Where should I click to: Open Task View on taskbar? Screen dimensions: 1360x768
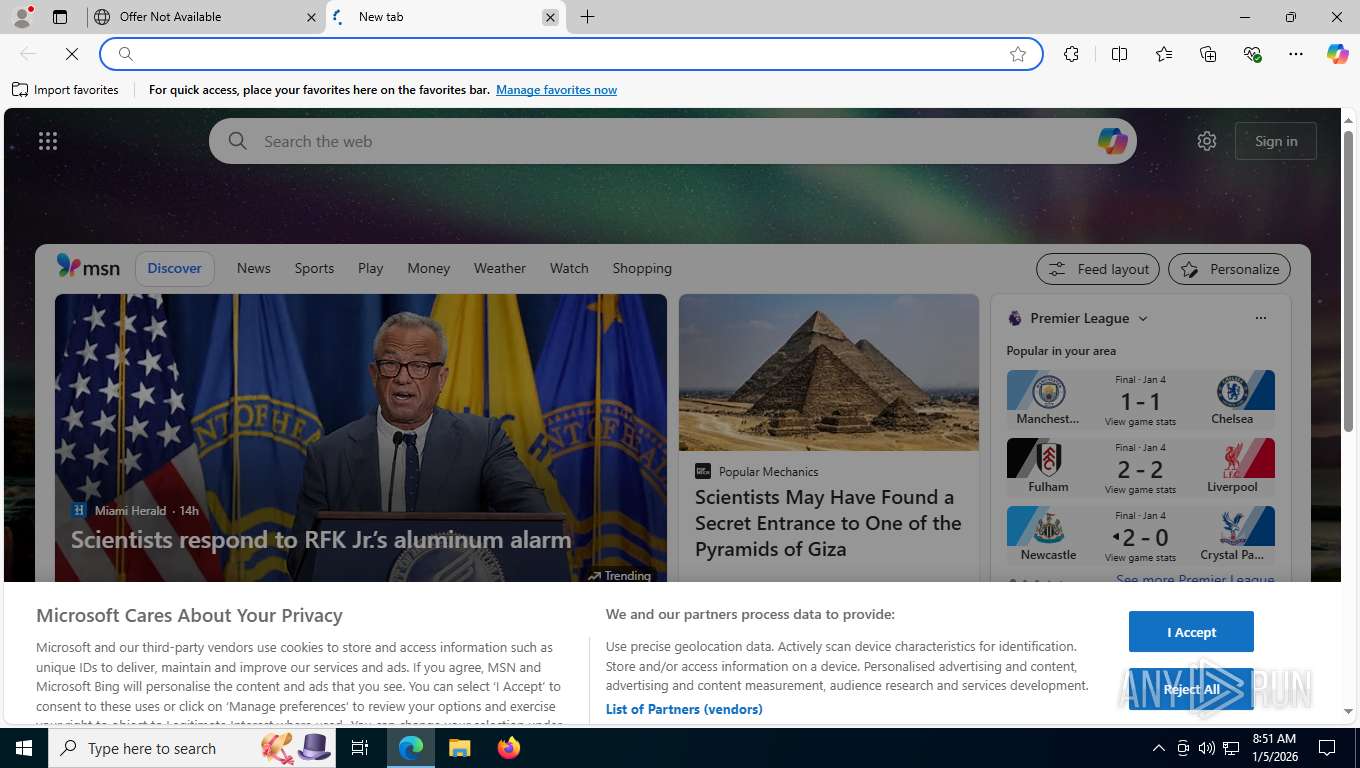point(360,748)
